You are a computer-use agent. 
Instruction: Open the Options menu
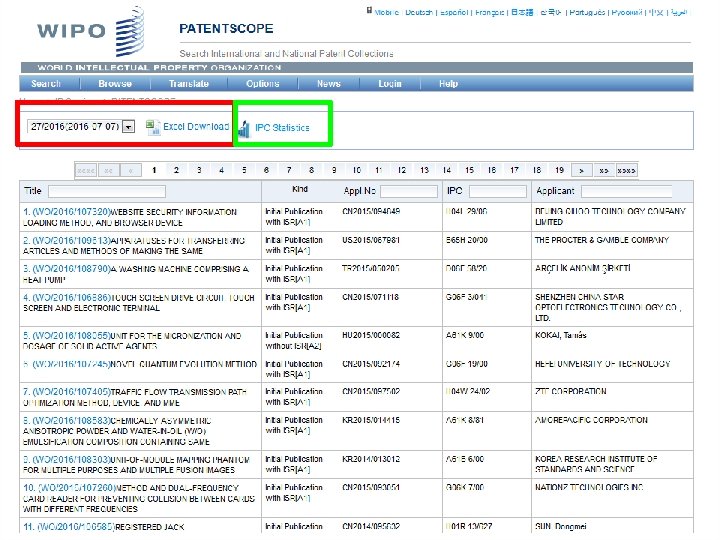263,84
